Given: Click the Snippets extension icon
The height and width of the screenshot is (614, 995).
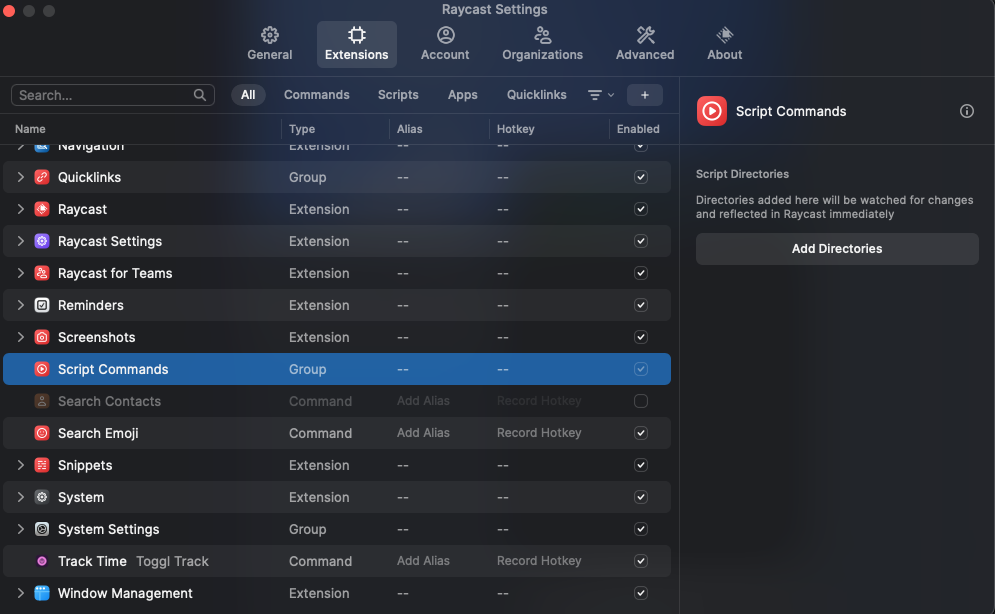Looking at the screenshot, I should (x=41, y=465).
